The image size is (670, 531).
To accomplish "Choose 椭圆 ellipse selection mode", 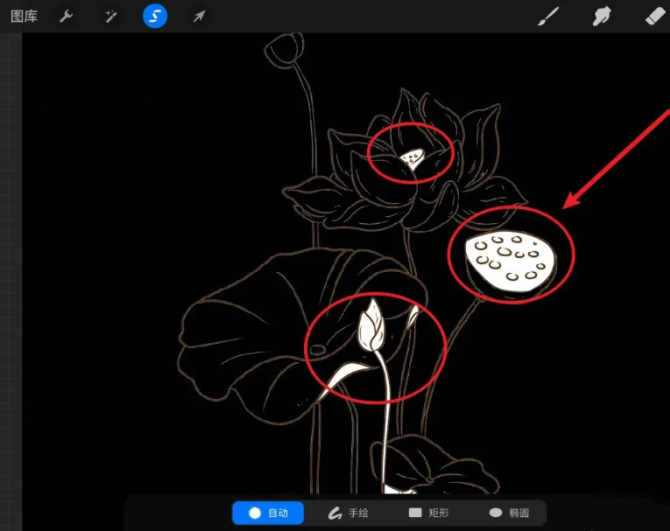I will tap(509, 513).
